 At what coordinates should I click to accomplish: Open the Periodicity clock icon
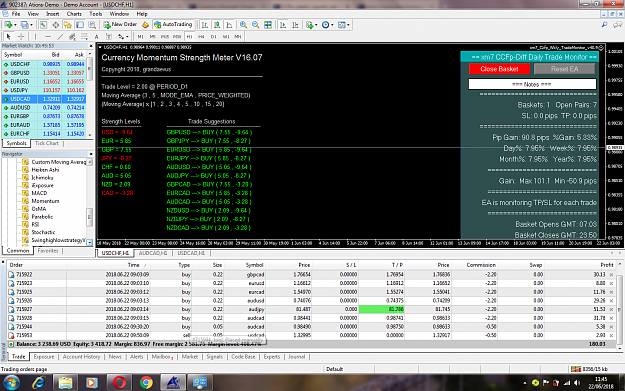pos(326,25)
